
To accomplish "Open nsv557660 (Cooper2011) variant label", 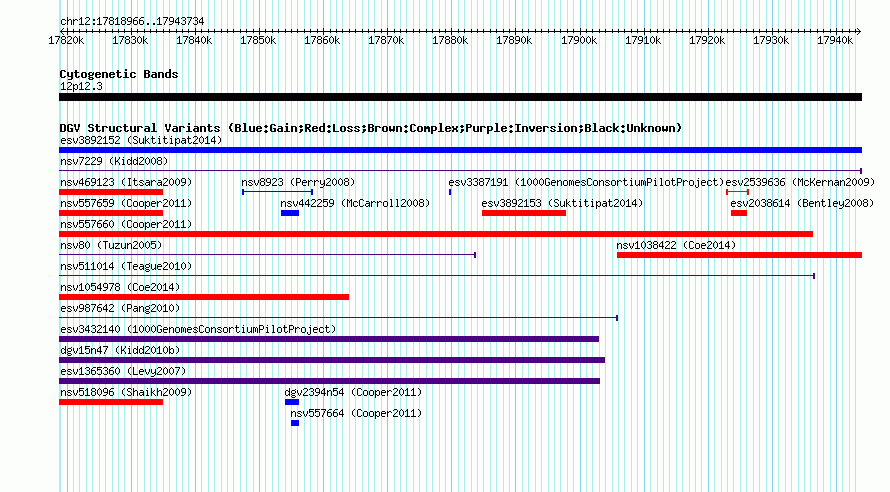I will point(126,224).
